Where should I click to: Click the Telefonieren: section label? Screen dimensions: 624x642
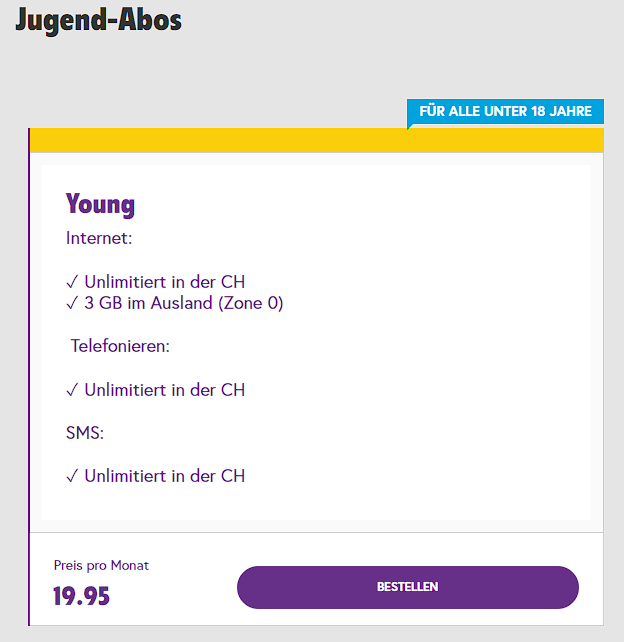120,346
